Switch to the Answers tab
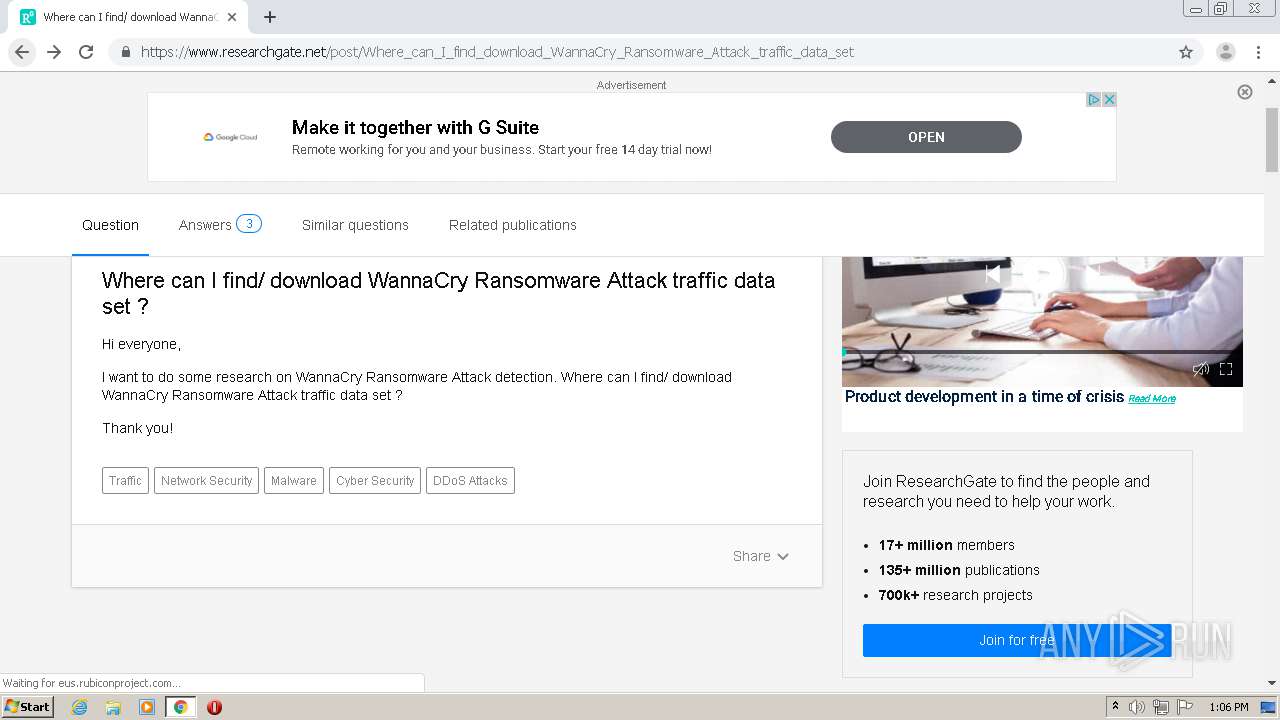Viewport: 1280px width, 720px height. coord(220,224)
